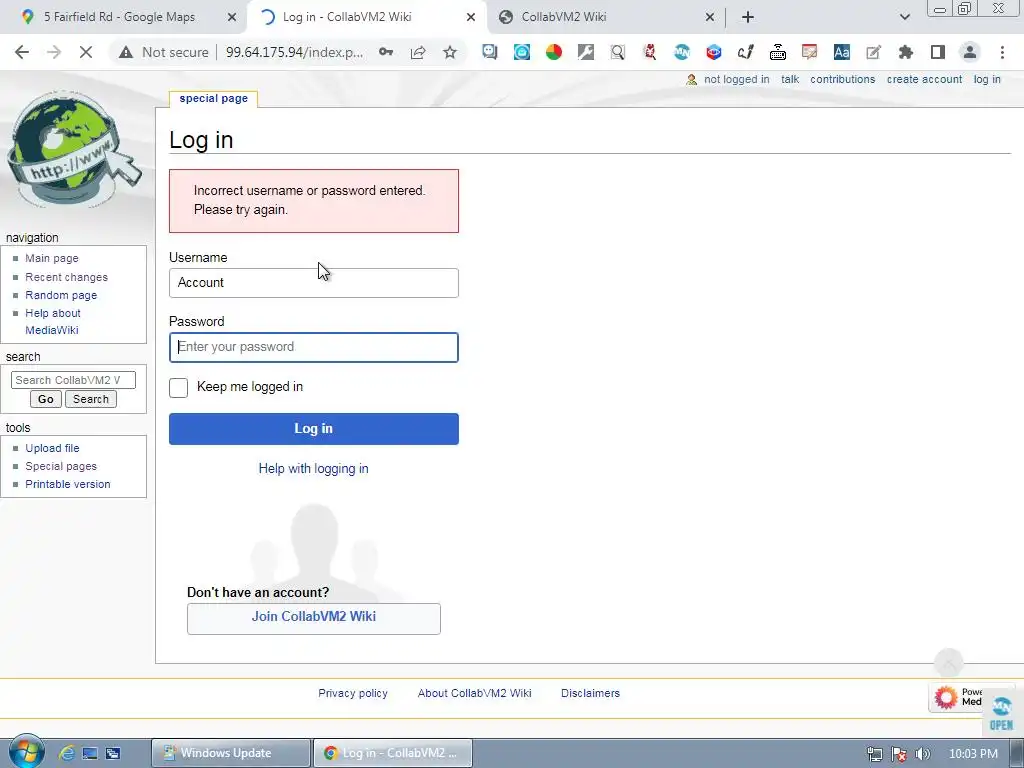Toggle the browser side panel icon

pyautogui.click(x=938, y=52)
